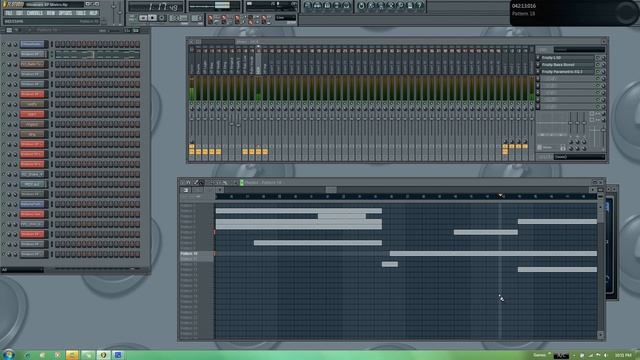Screen dimensions: 640x360
Task: Open the Fruity Bass Boost effect
Action: (x=567, y=65)
